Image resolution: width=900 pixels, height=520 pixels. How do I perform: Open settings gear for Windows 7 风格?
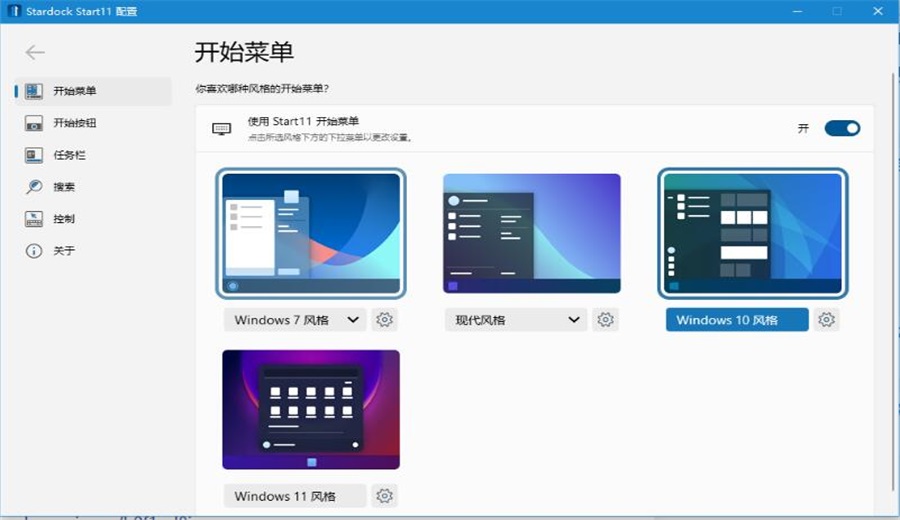(384, 320)
